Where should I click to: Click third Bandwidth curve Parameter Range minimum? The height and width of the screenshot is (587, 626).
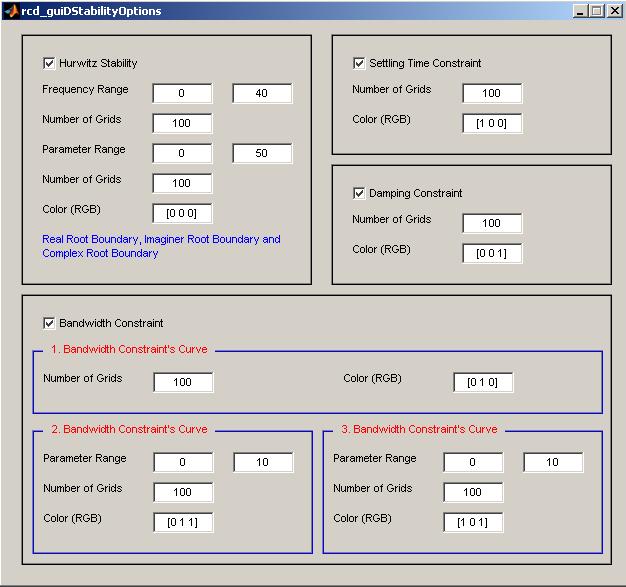pos(473,462)
